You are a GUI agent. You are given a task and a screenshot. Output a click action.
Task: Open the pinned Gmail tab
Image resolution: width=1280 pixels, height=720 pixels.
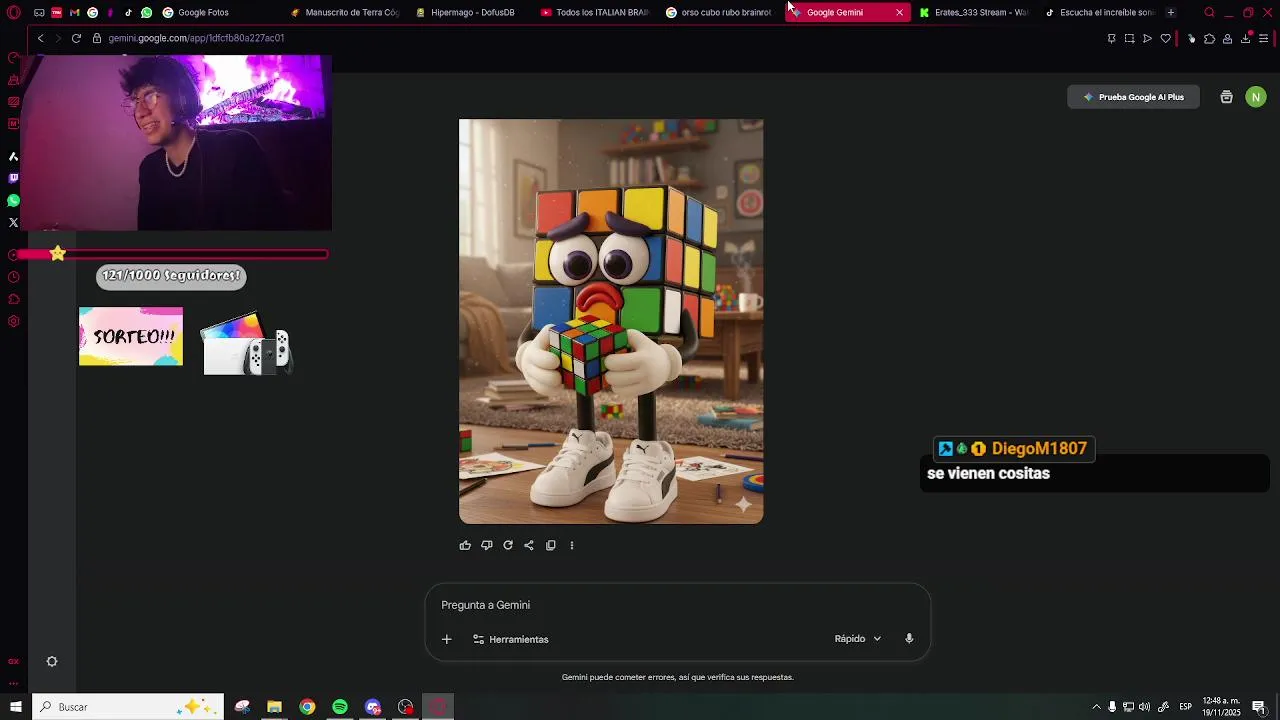(75, 12)
